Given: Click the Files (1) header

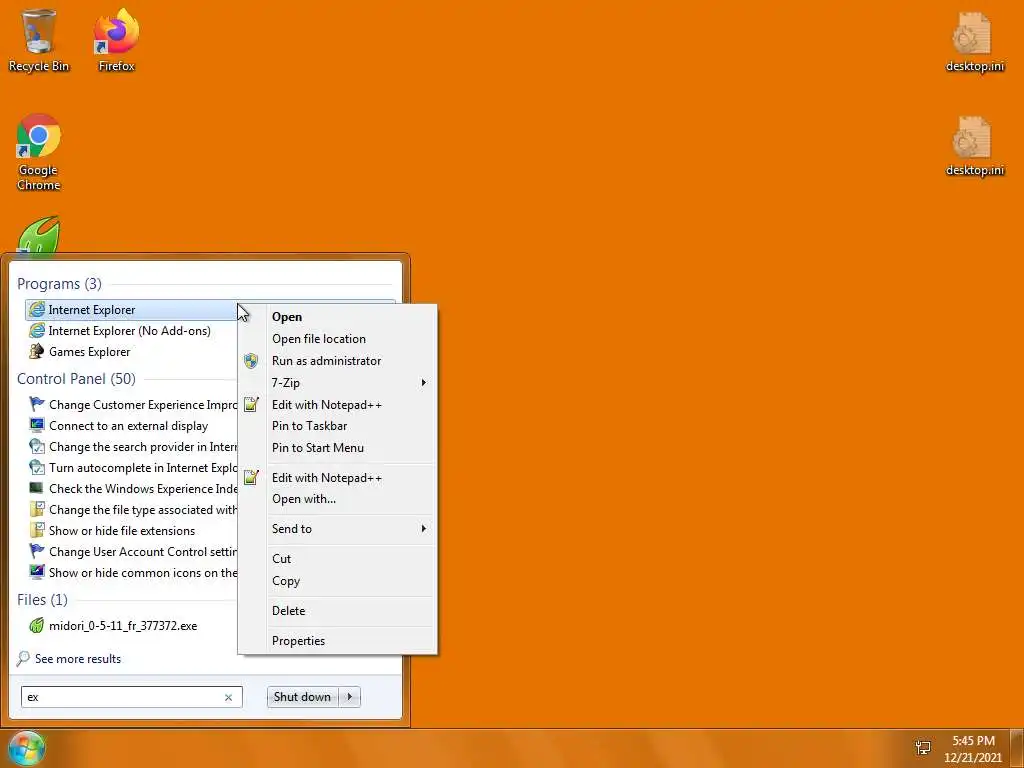Looking at the screenshot, I should coord(42,600).
